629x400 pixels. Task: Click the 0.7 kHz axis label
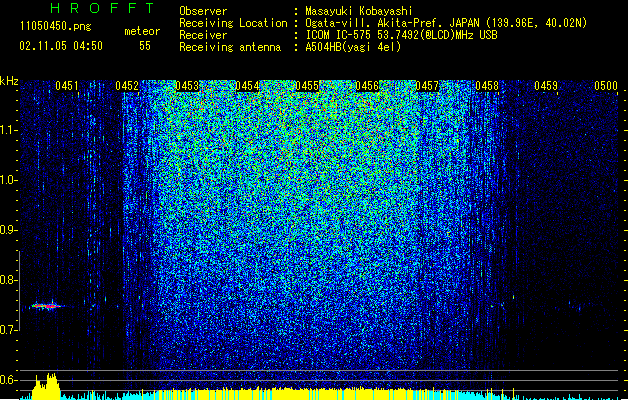coord(9,330)
